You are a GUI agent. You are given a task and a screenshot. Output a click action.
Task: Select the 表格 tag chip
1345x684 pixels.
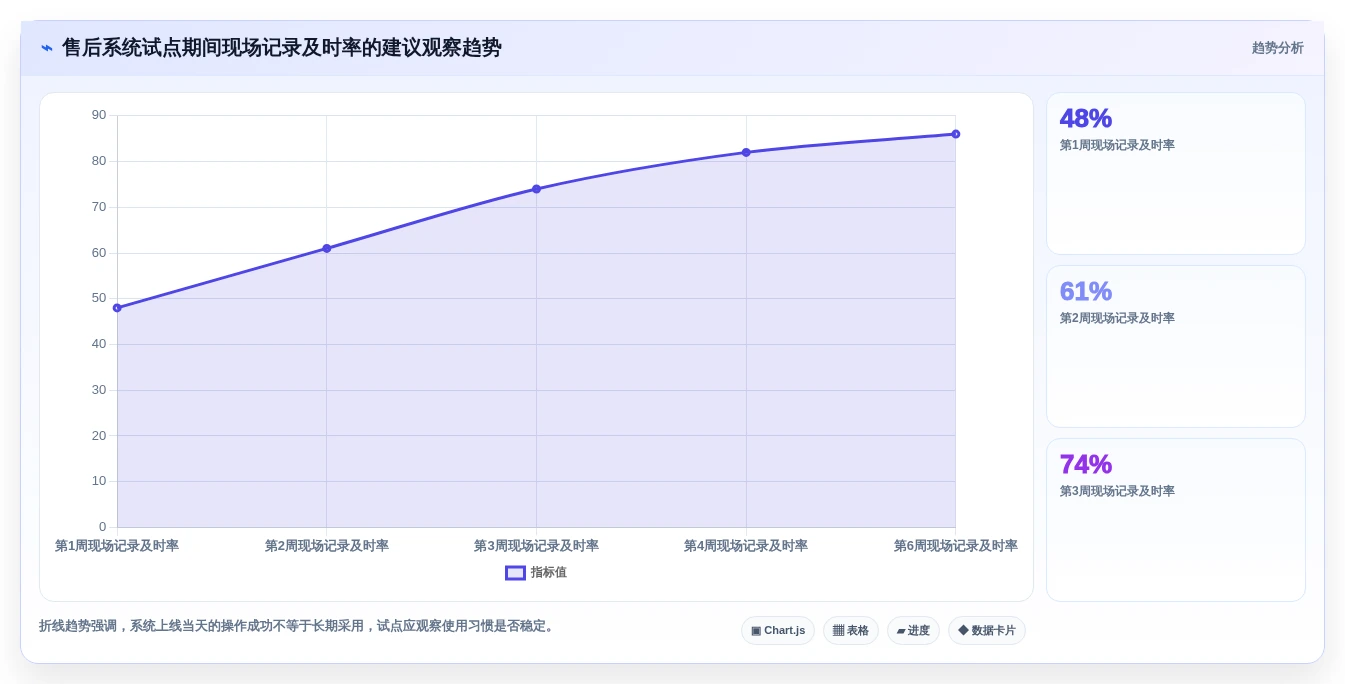(x=851, y=631)
